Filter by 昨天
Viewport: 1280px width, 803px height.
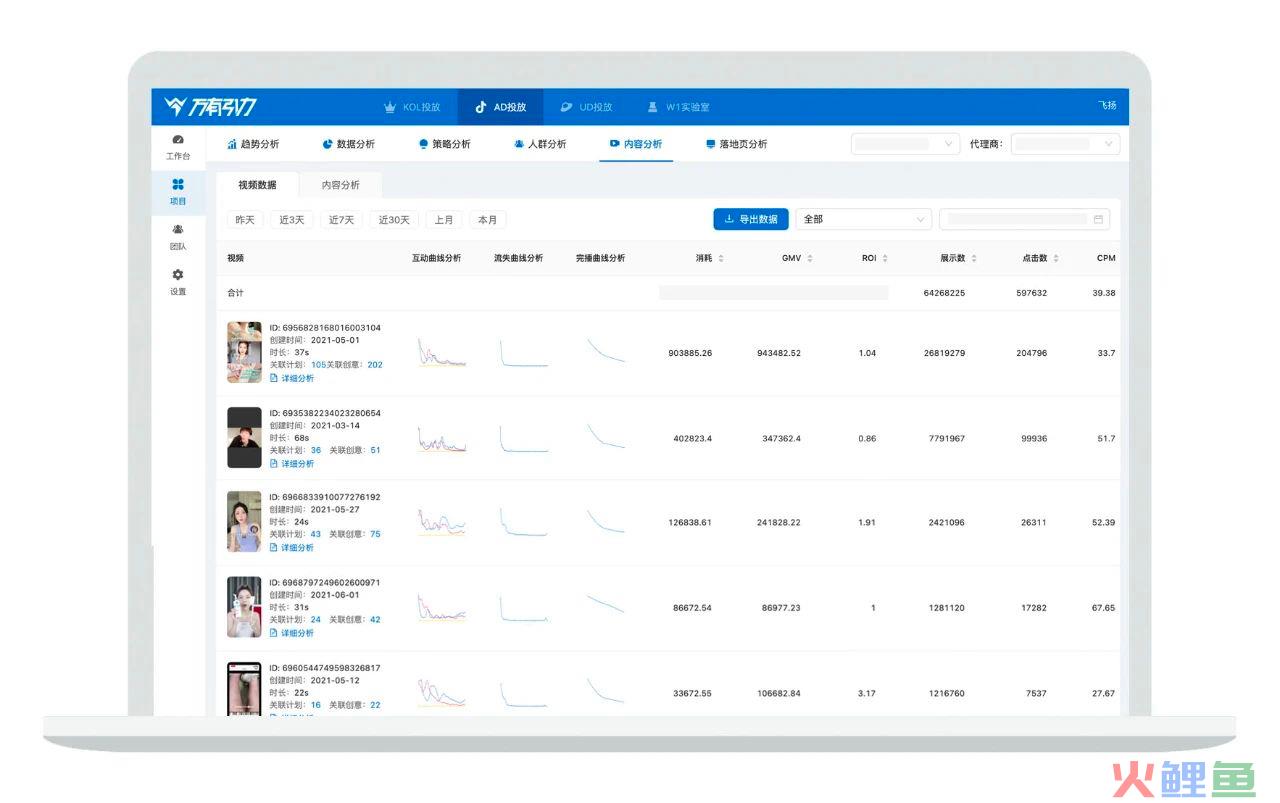coord(245,220)
